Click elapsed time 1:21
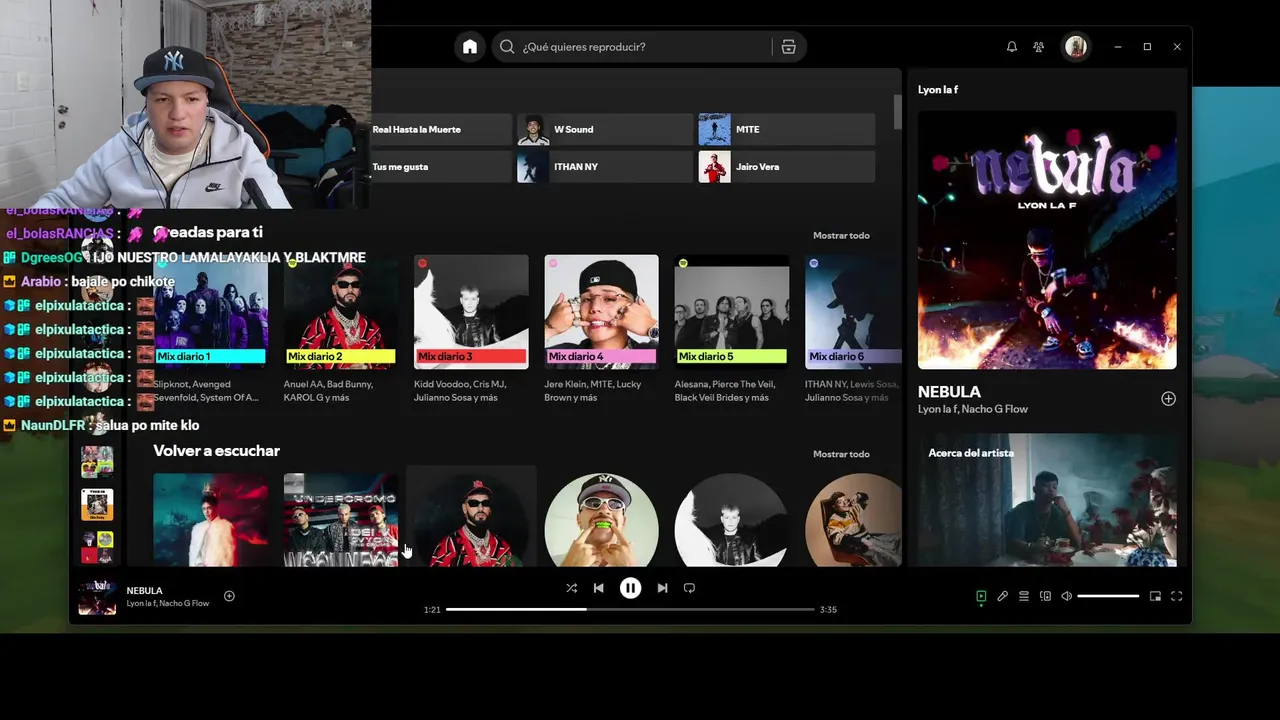This screenshot has width=1280, height=720. 432,610
